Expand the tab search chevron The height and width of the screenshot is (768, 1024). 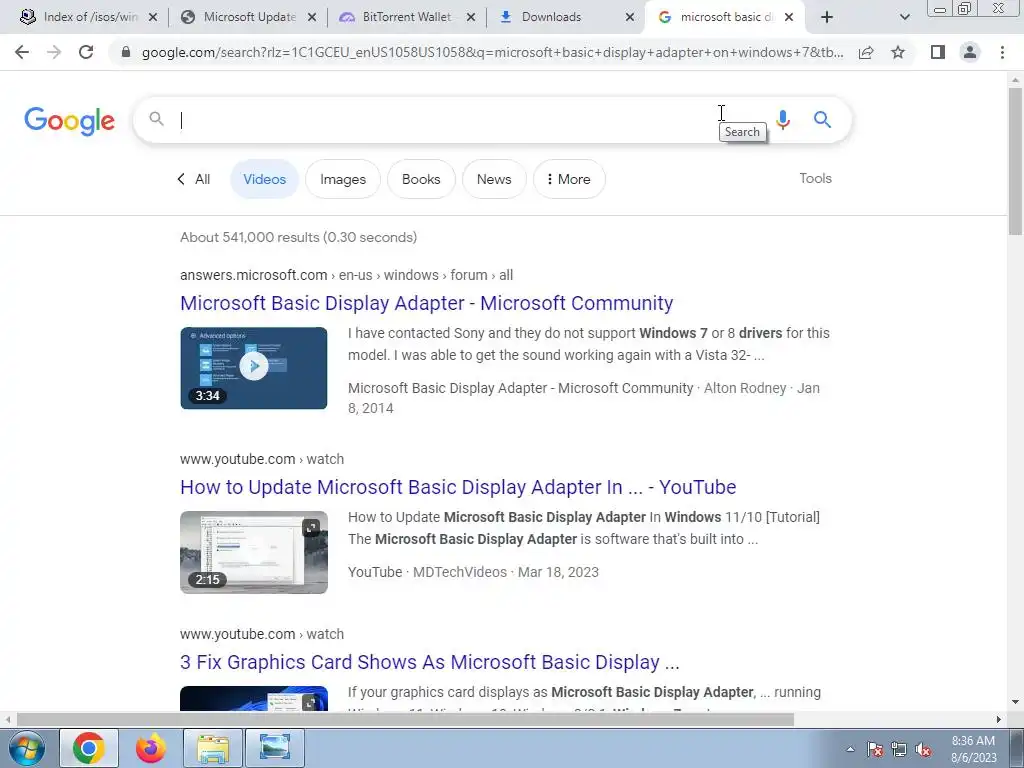pyautogui.click(x=904, y=18)
